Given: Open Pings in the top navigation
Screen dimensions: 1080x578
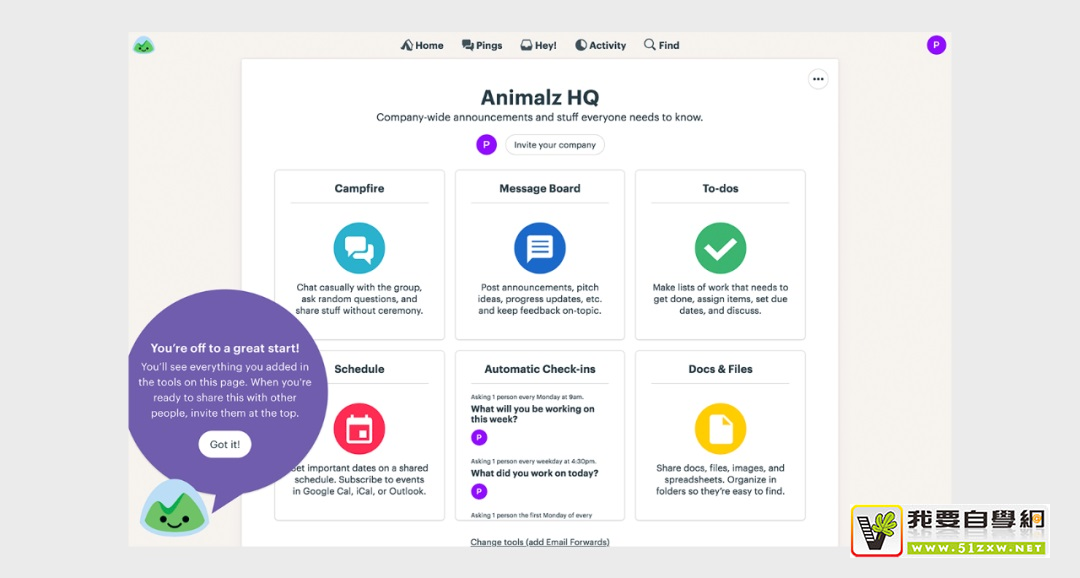Looking at the screenshot, I should [x=481, y=45].
